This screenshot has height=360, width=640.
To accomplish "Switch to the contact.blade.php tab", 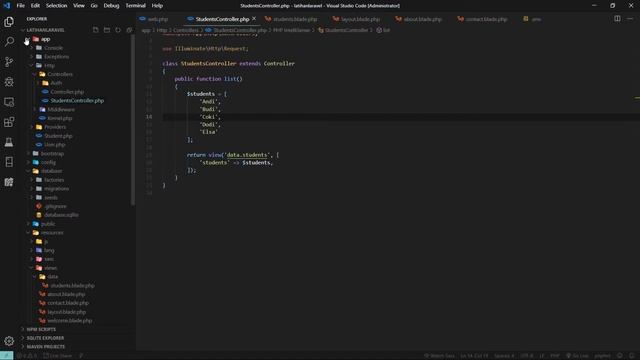I will coord(486,19).
